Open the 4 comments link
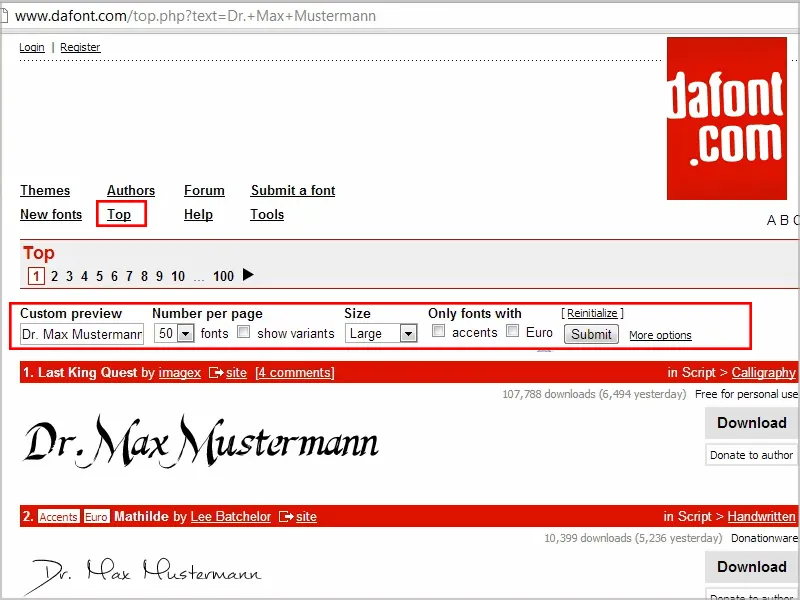Image resolution: width=800 pixels, height=600 pixels. pos(295,373)
